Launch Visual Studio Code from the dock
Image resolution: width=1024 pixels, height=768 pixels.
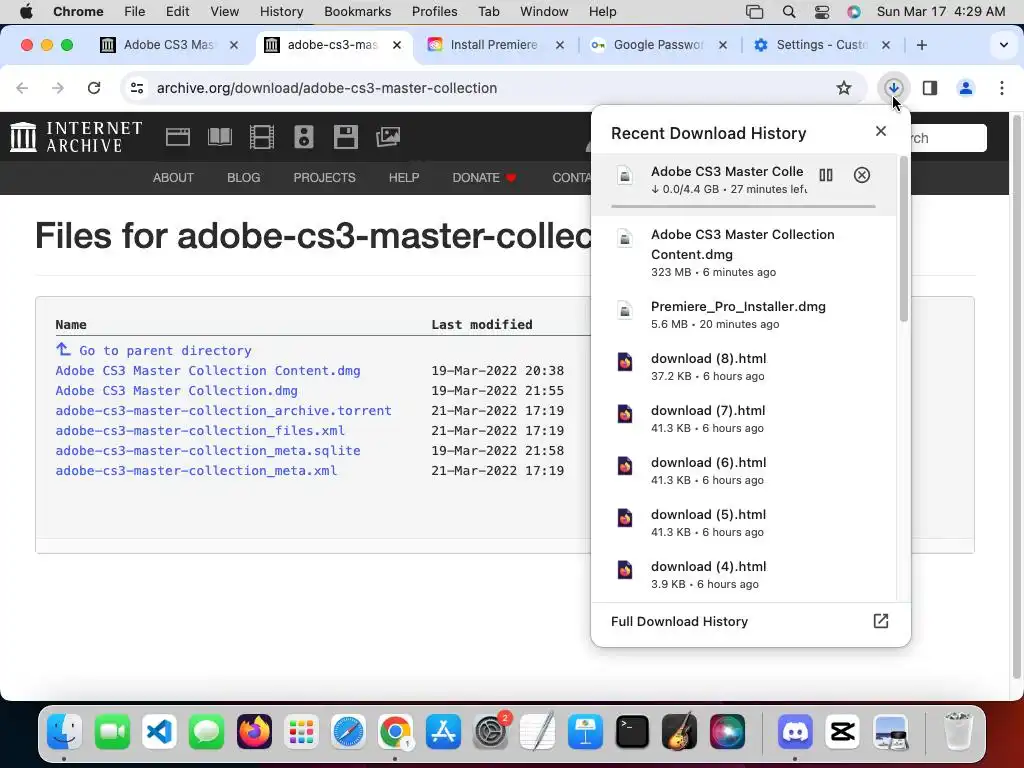coord(159,731)
